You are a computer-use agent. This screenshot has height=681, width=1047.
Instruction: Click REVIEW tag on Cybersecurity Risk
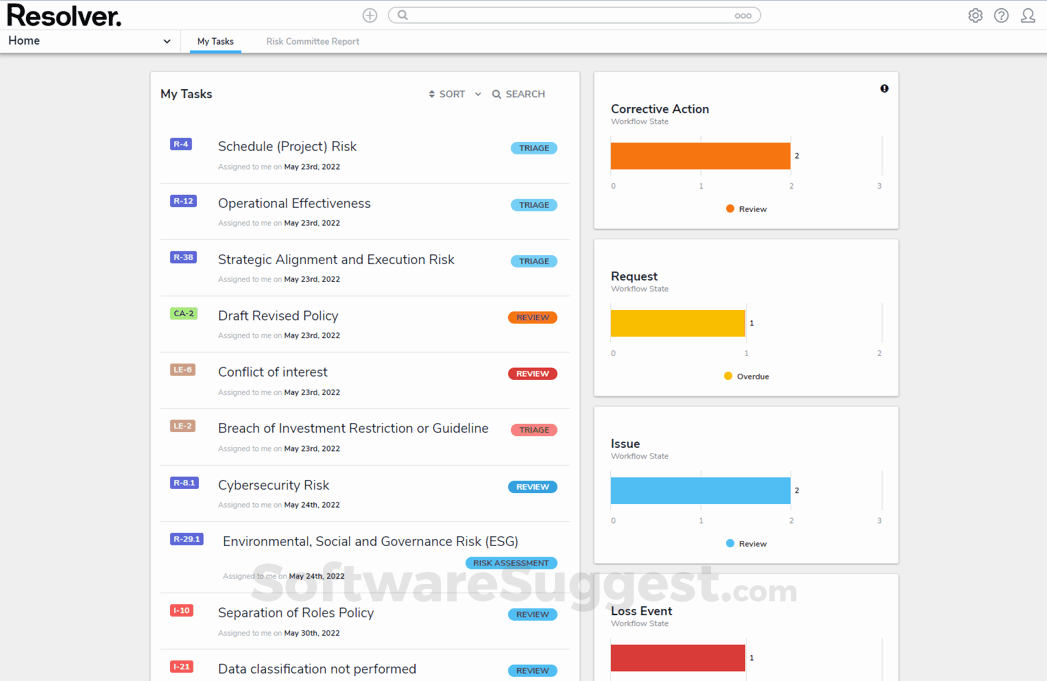532,487
